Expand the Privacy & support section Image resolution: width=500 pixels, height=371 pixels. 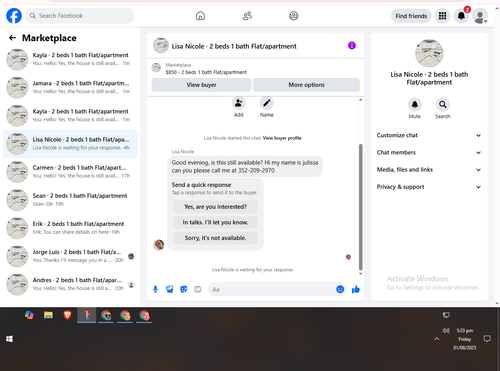coord(429,187)
